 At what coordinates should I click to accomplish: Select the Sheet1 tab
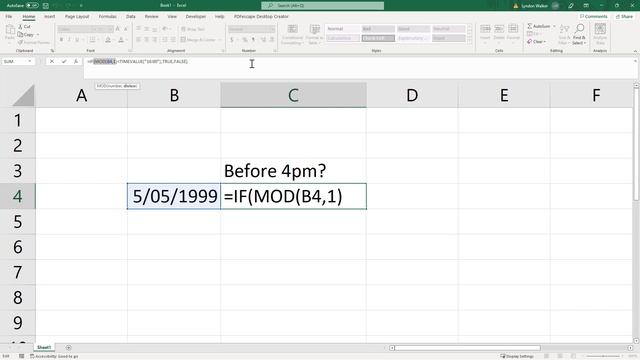[x=44, y=347]
